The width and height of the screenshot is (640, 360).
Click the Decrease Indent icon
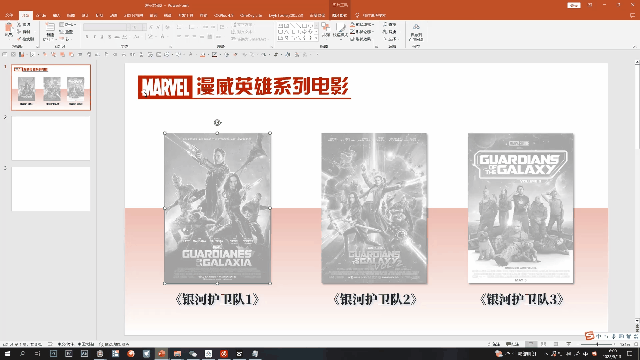coord(205,27)
